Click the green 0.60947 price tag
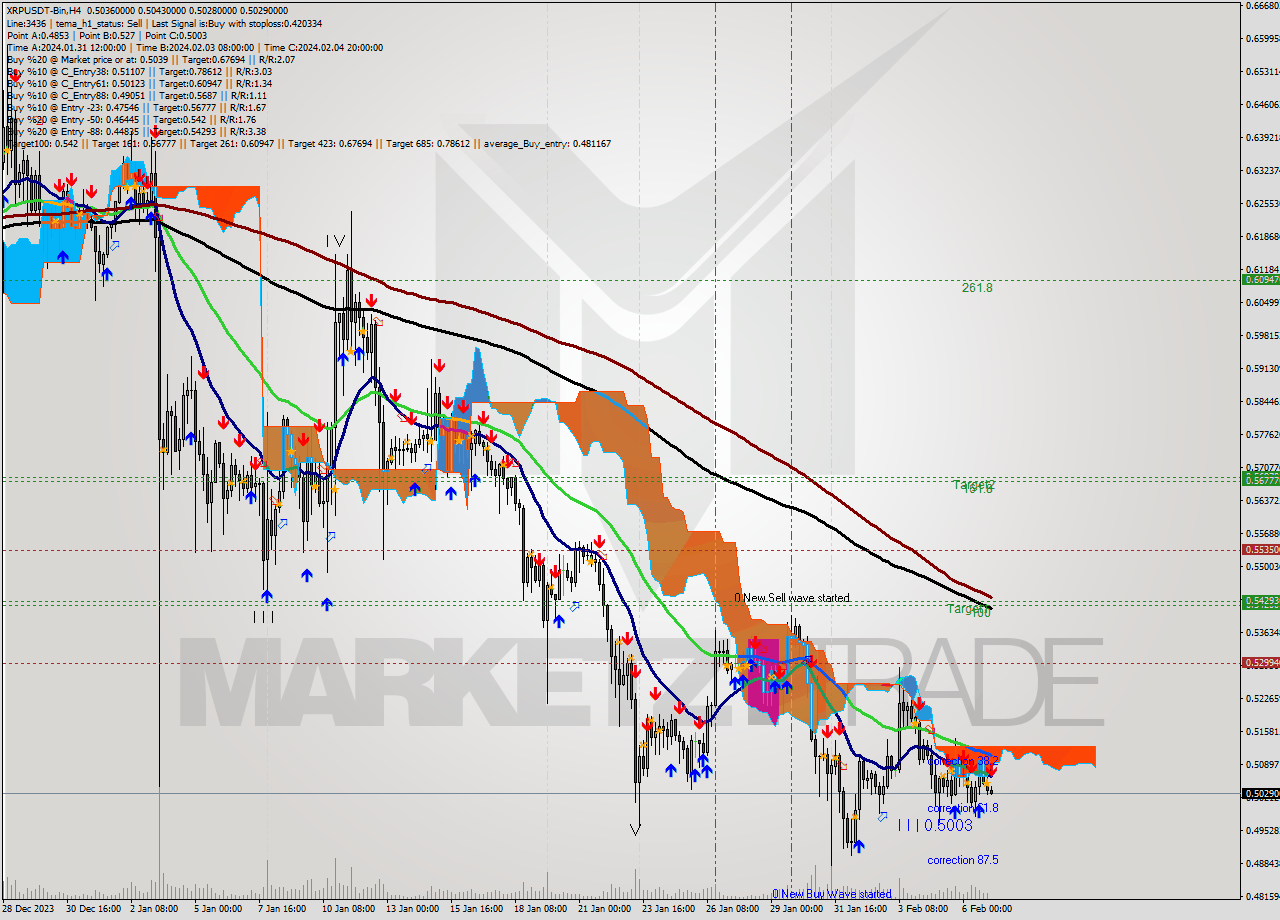 [1259, 279]
